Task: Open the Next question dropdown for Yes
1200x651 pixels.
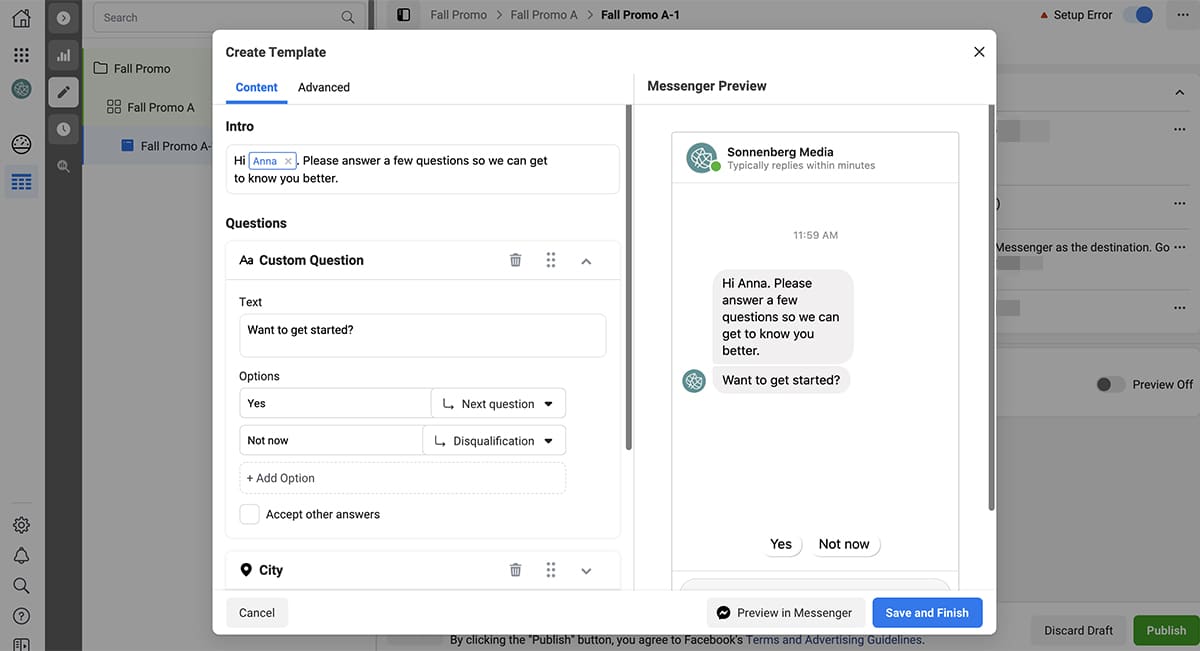Action: point(498,404)
